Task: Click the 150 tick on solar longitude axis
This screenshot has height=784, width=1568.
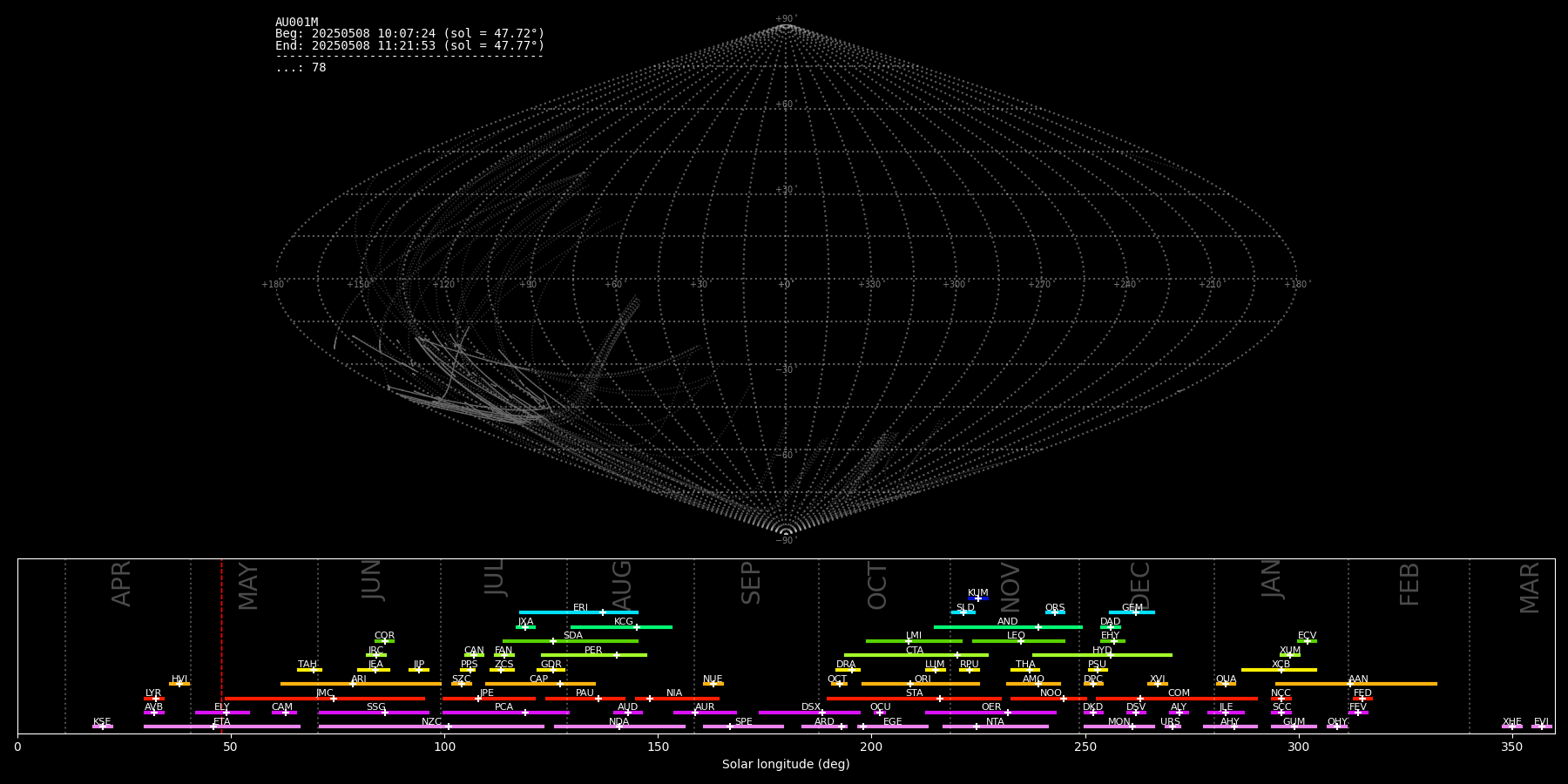Action: click(x=658, y=747)
